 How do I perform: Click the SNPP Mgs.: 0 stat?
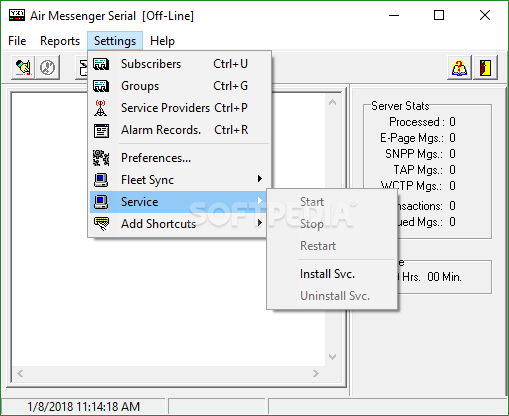[420, 154]
